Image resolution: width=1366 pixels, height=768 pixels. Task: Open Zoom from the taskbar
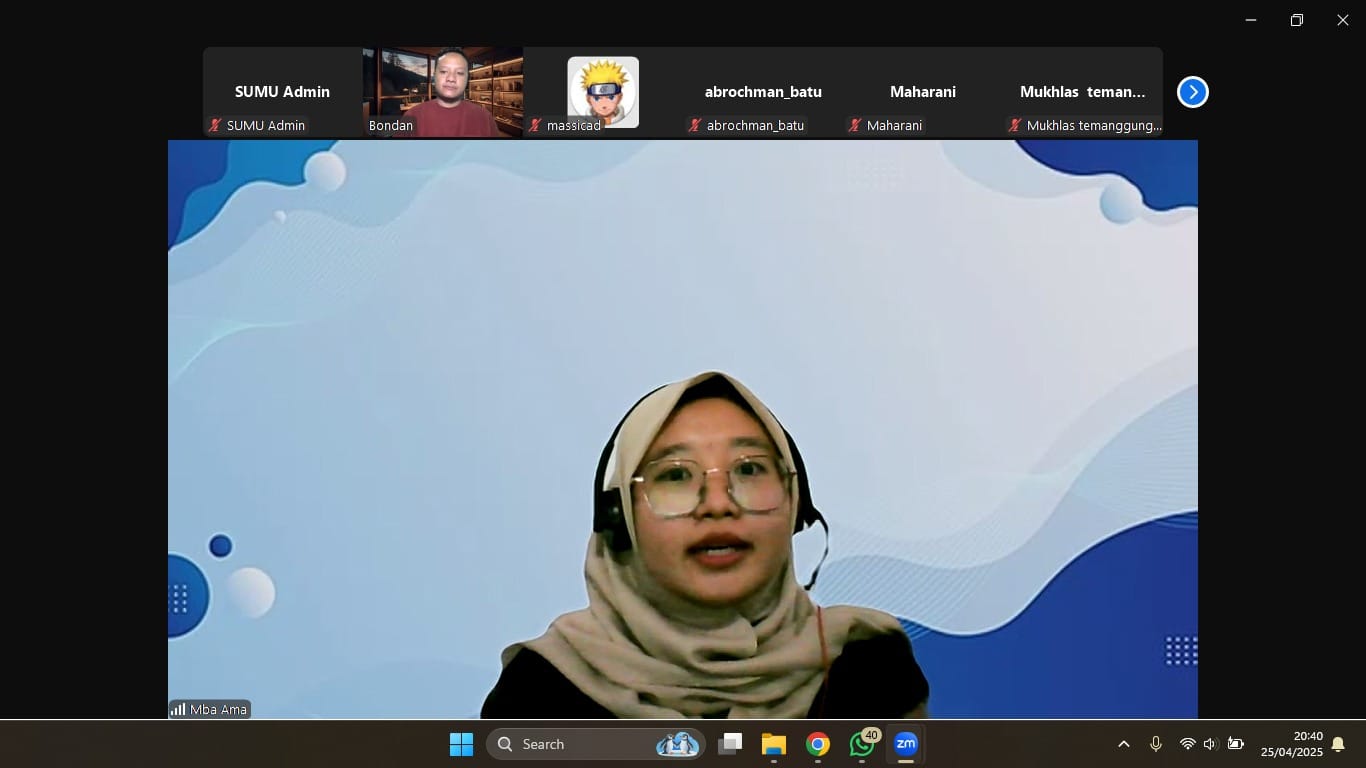(x=905, y=744)
